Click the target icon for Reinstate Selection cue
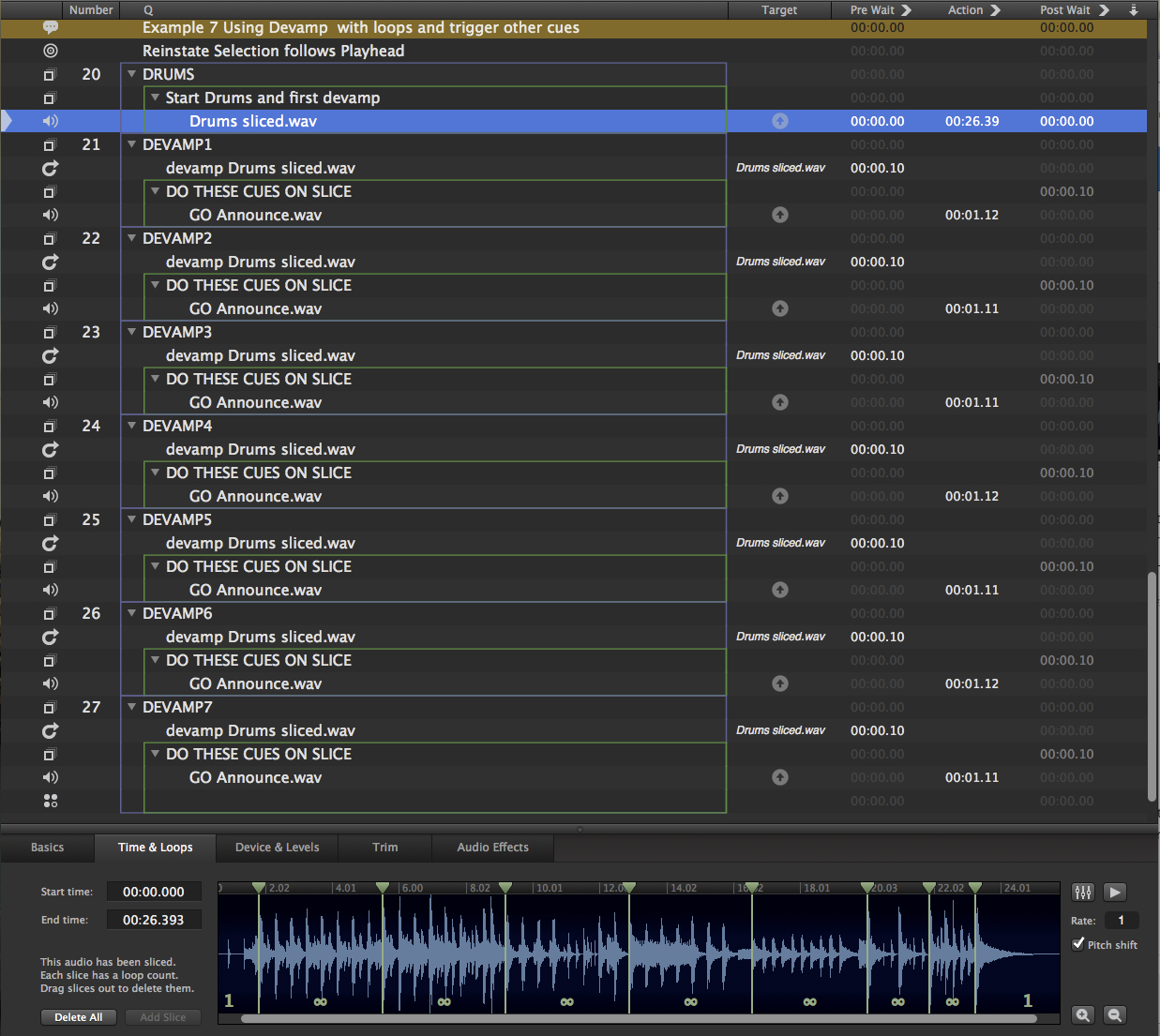Viewport: 1160px width, 1036px height. pos(51,51)
